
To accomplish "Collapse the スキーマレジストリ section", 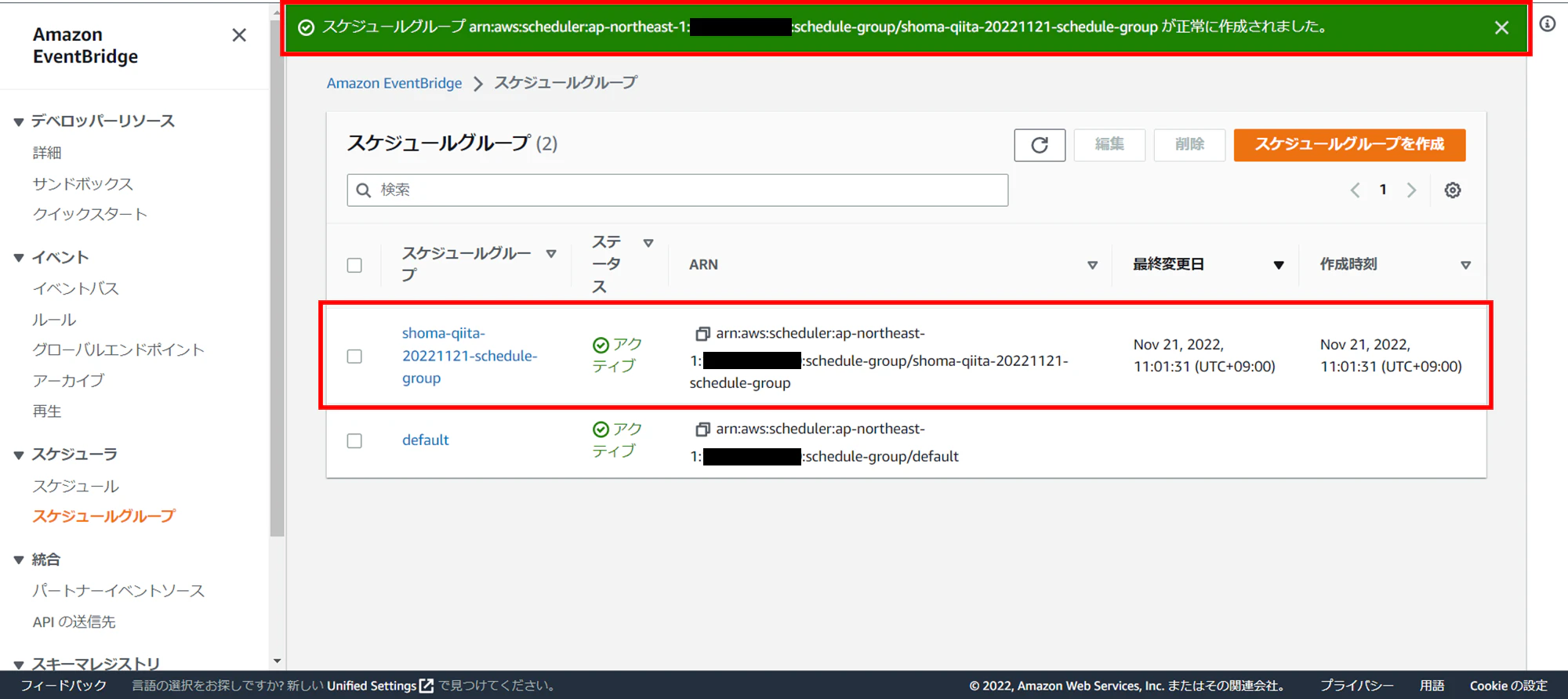I will tap(19, 665).
